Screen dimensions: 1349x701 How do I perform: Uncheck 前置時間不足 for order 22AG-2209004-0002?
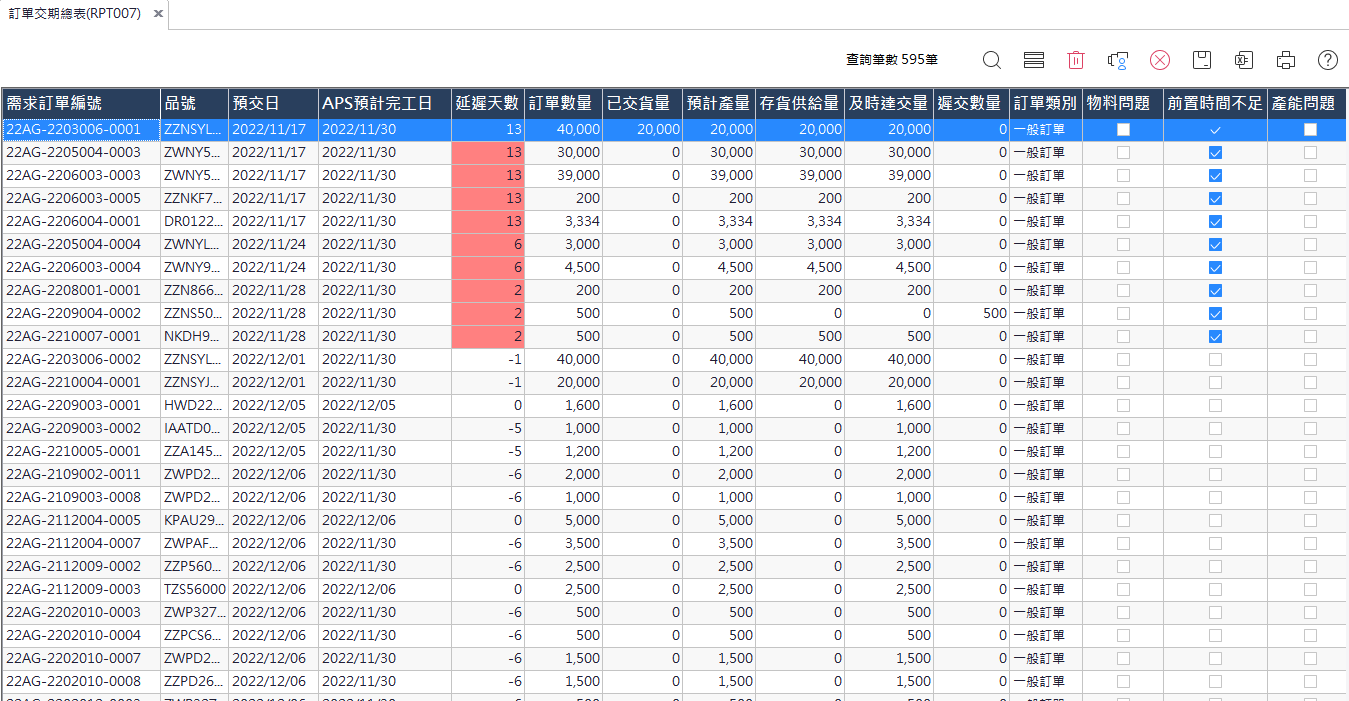coord(1215,314)
